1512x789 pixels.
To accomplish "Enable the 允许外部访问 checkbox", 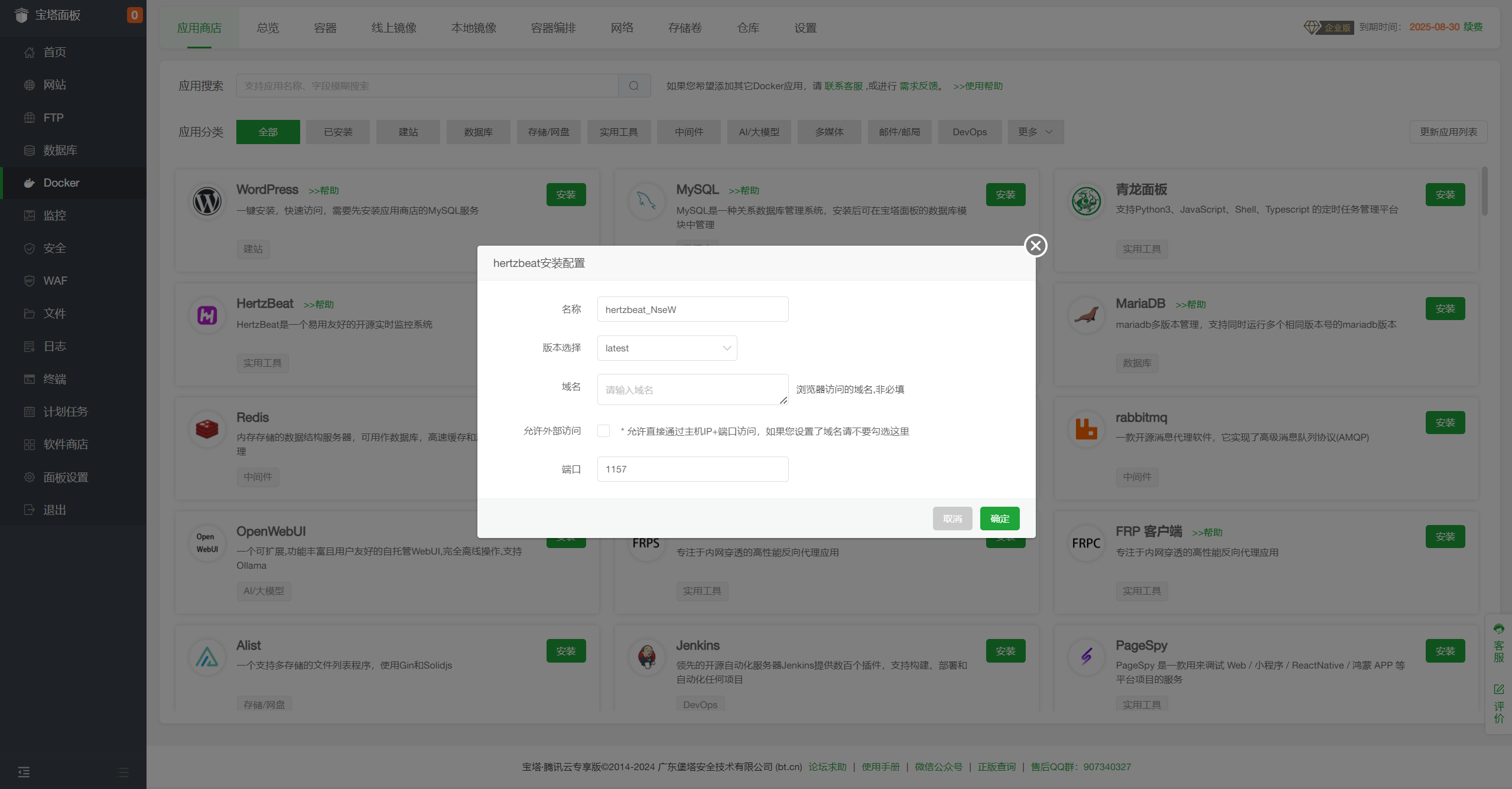I will tap(603, 431).
